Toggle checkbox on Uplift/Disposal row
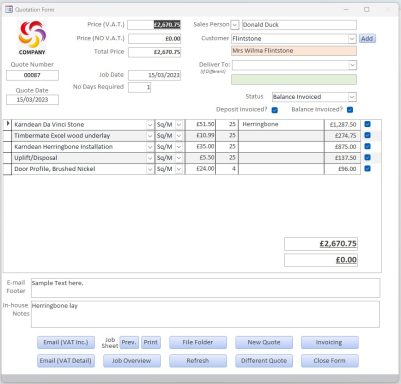Image resolution: width=401 pixels, height=384 pixels. (367, 157)
